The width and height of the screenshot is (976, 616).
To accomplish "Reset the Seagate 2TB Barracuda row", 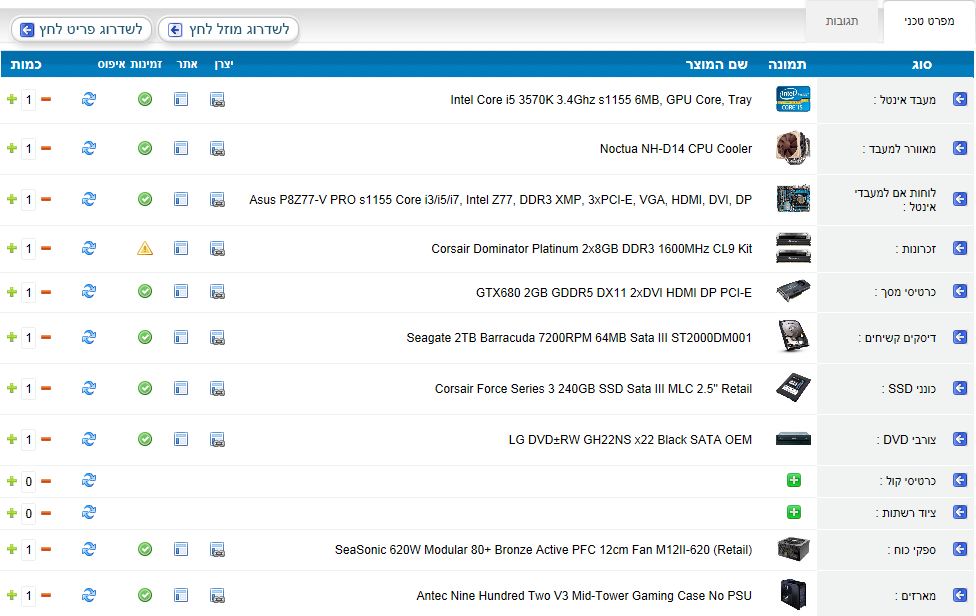I will tap(89, 337).
